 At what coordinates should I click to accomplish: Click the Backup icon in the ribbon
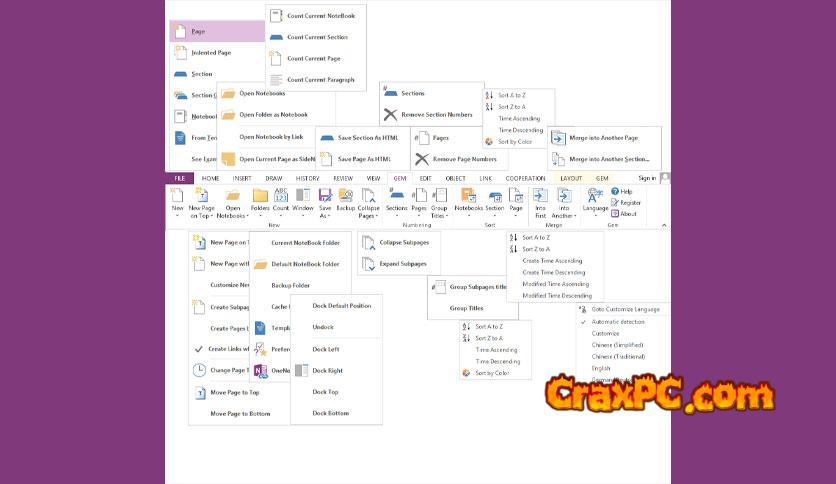click(x=345, y=196)
